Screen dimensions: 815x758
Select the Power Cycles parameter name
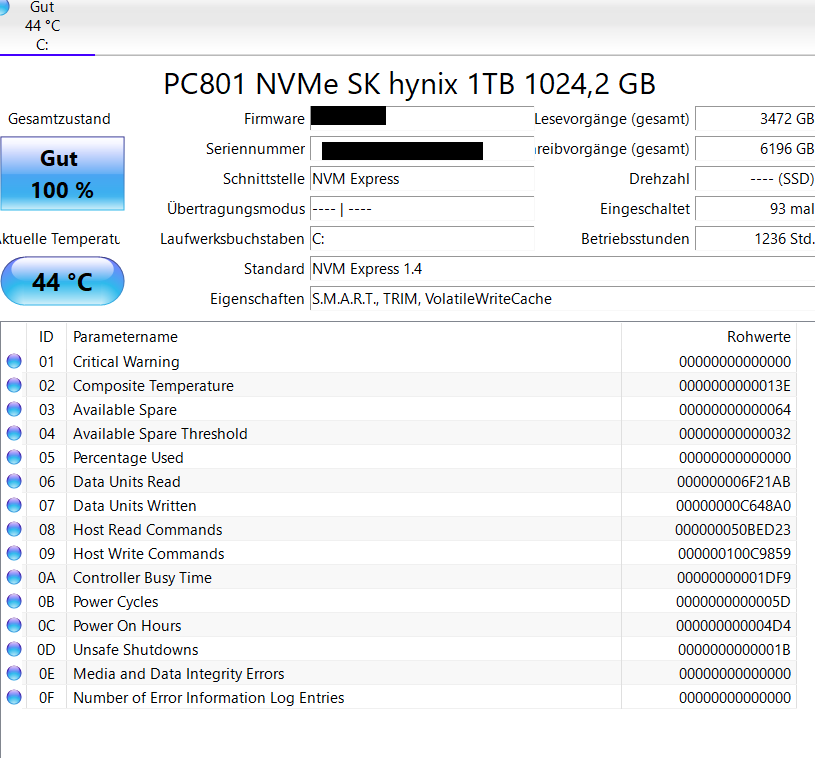(x=116, y=602)
